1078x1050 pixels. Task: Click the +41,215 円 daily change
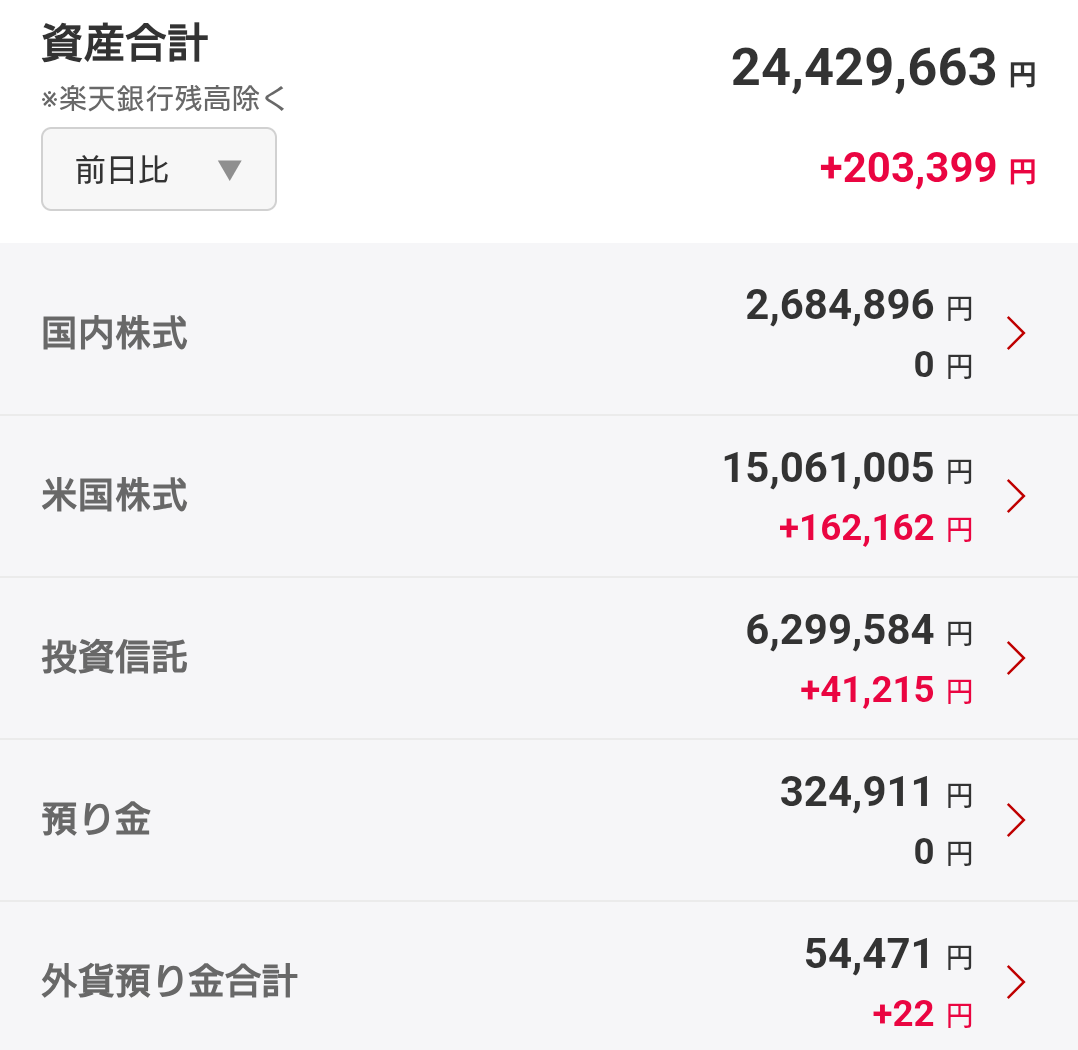pos(887,690)
